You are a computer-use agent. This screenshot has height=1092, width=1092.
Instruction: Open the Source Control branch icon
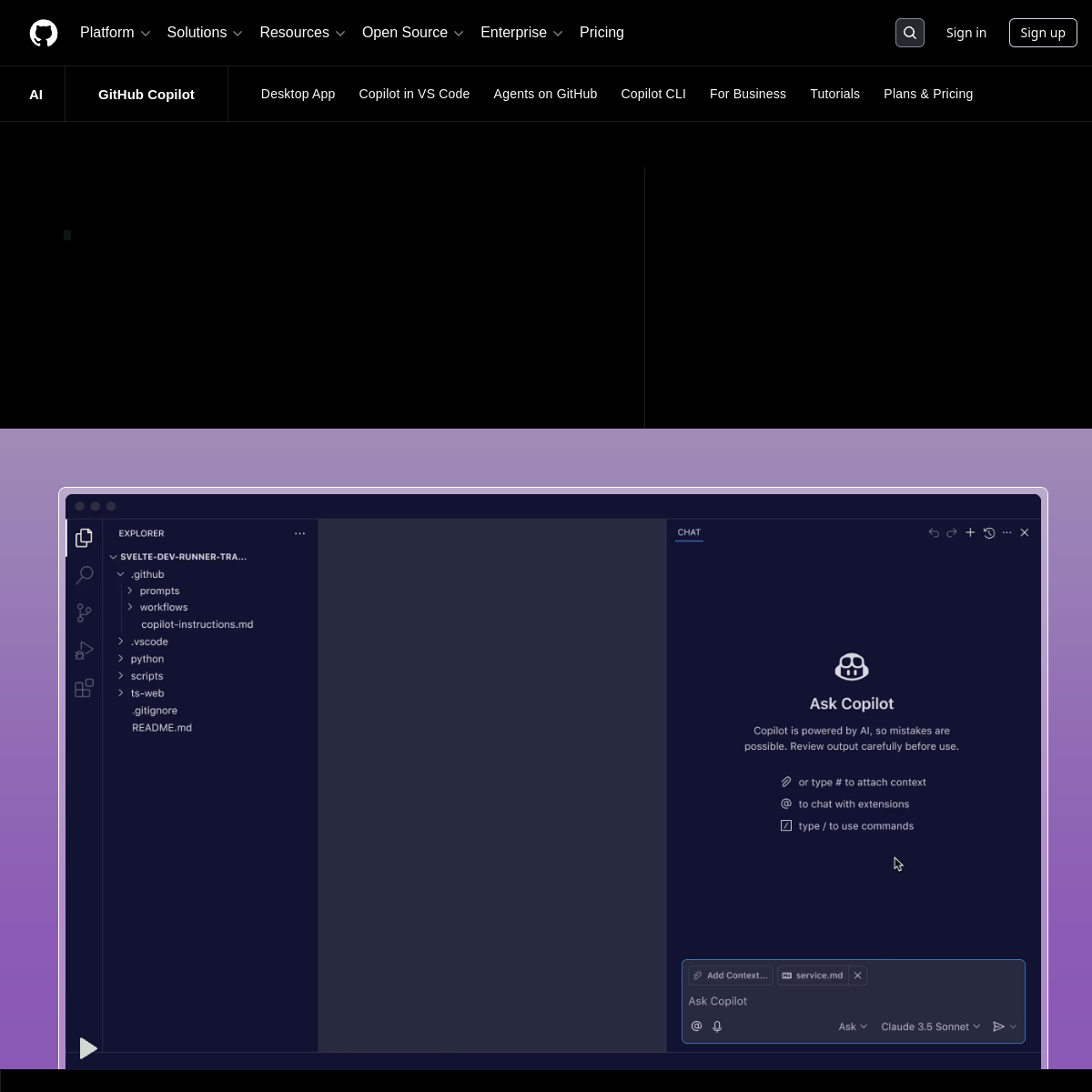tap(84, 613)
